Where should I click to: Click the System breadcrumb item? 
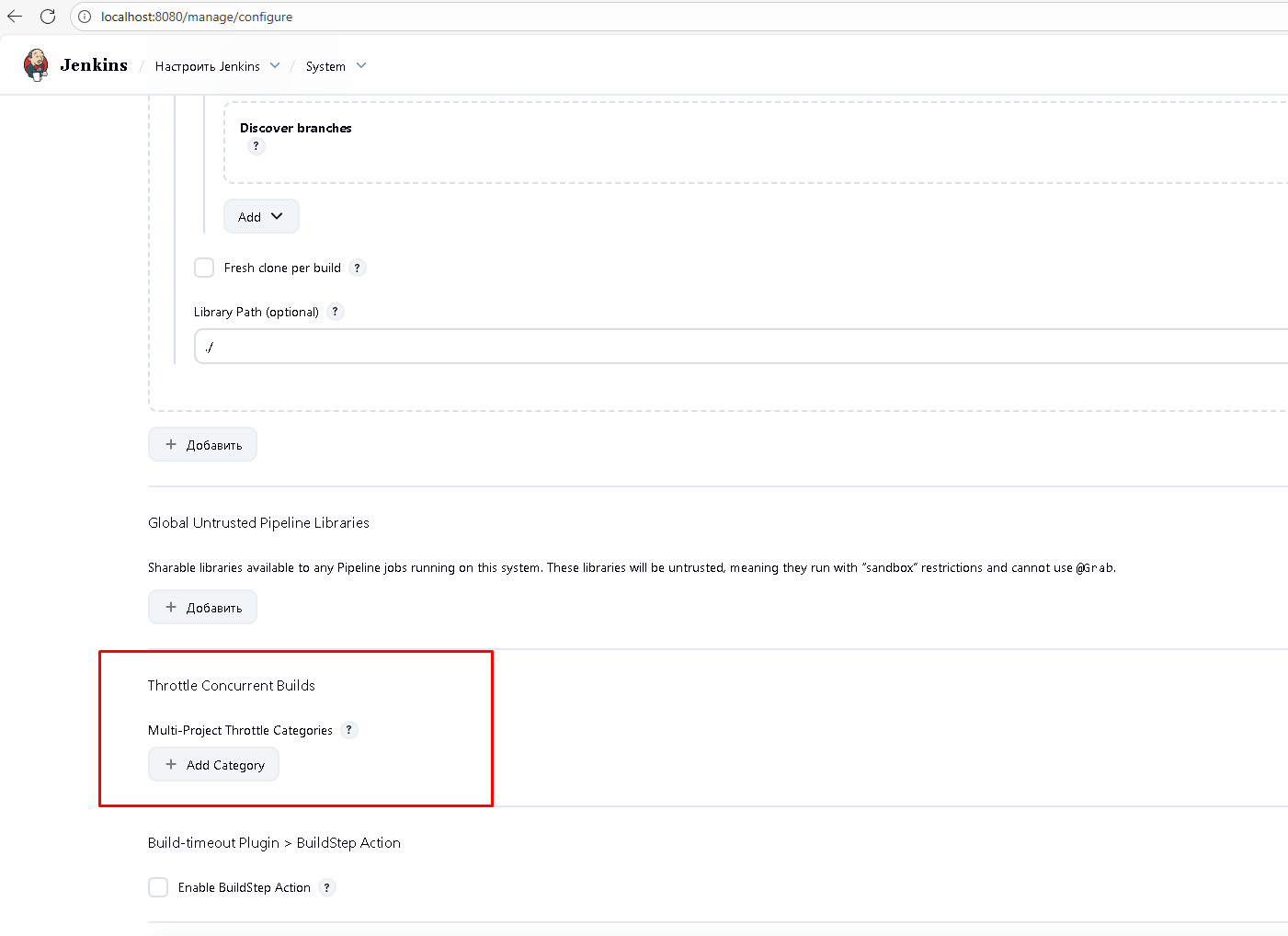[325, 66]
